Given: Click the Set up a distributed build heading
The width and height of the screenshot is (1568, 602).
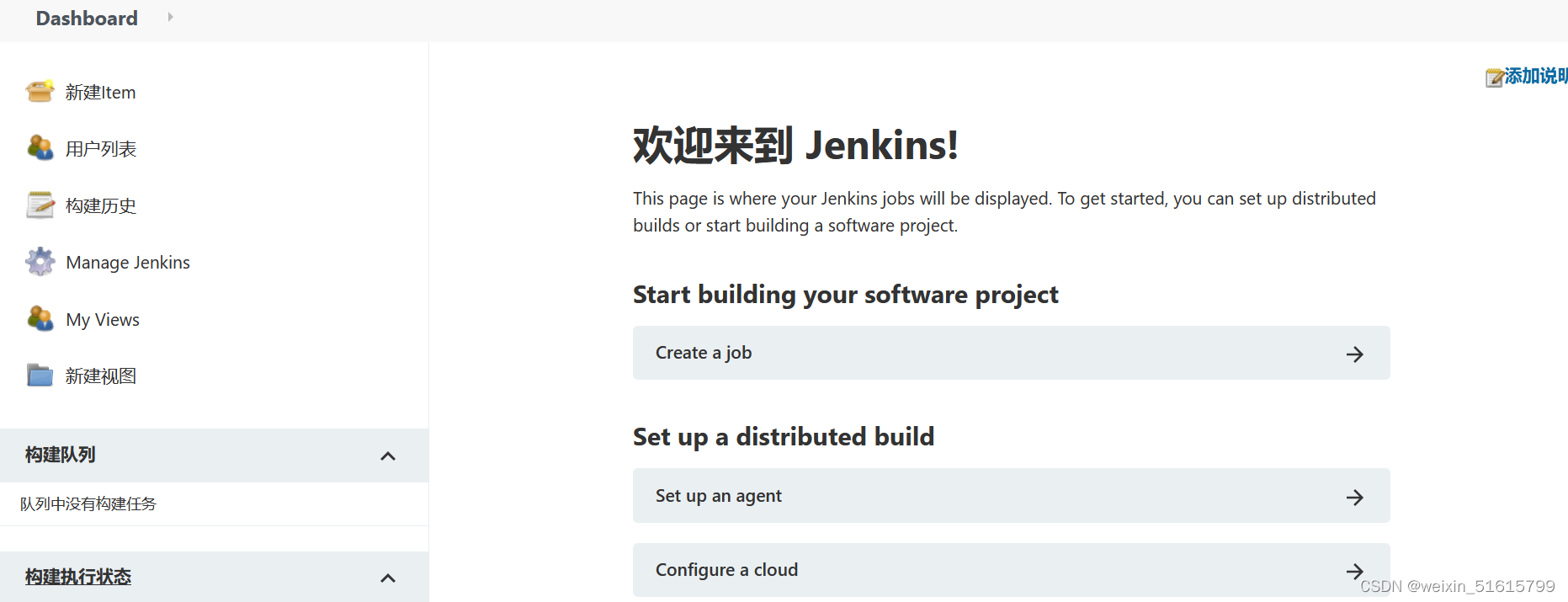Looking at the screenshot, I should tap(784, 436).
